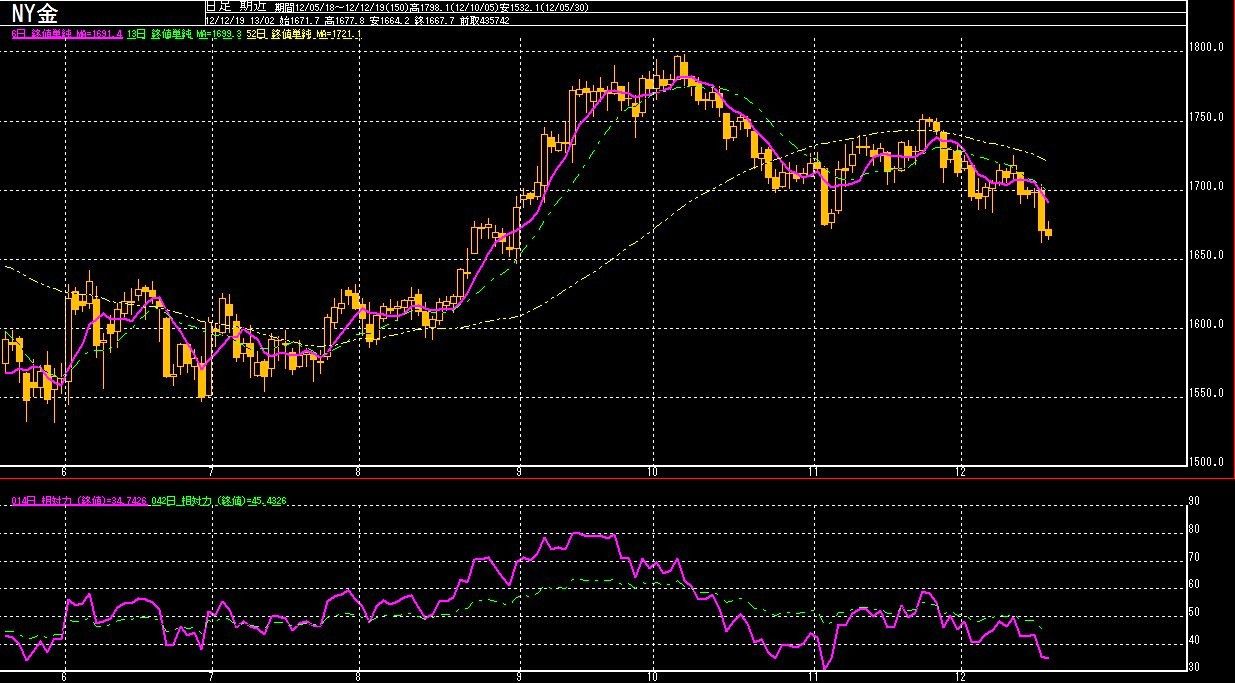This screenshot has height=683, width=1235.
Task: Click month 9 label under price chart
Action: 519,471
